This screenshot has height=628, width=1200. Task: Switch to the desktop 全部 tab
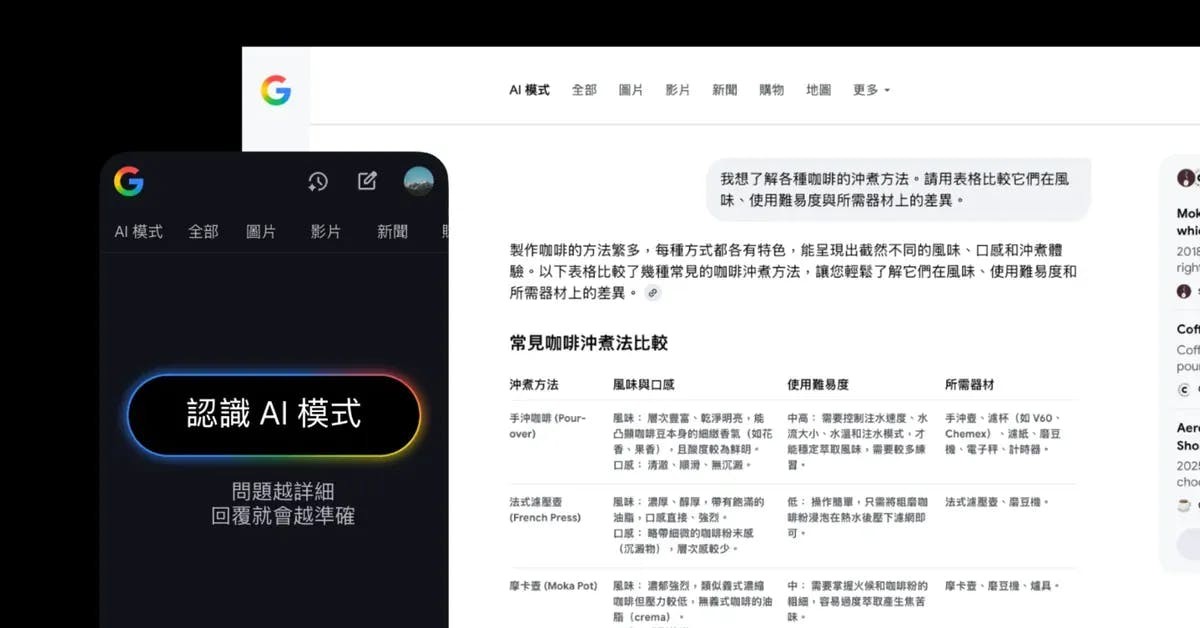click(584, 90)
